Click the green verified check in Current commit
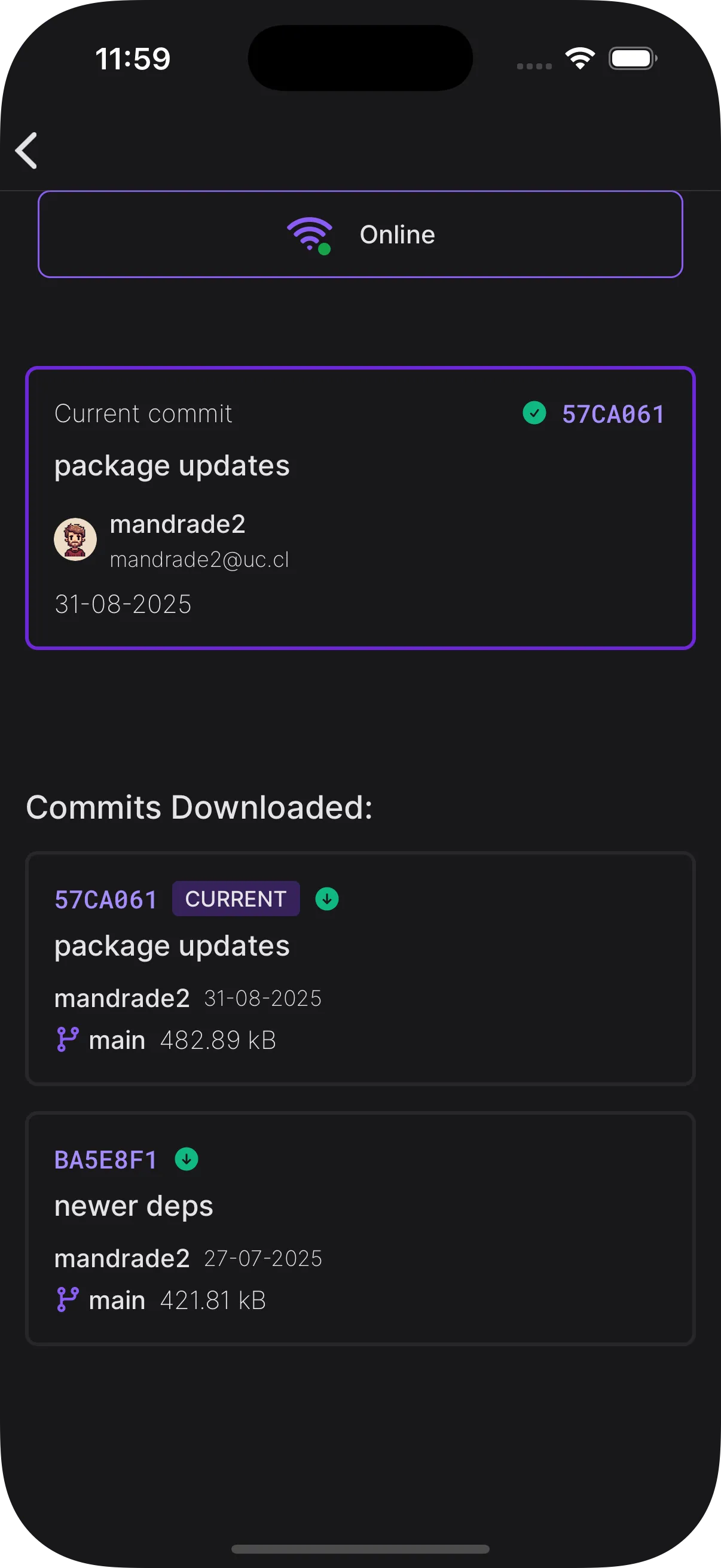Viewport: 721px width, 1568px height. (534, 413)
